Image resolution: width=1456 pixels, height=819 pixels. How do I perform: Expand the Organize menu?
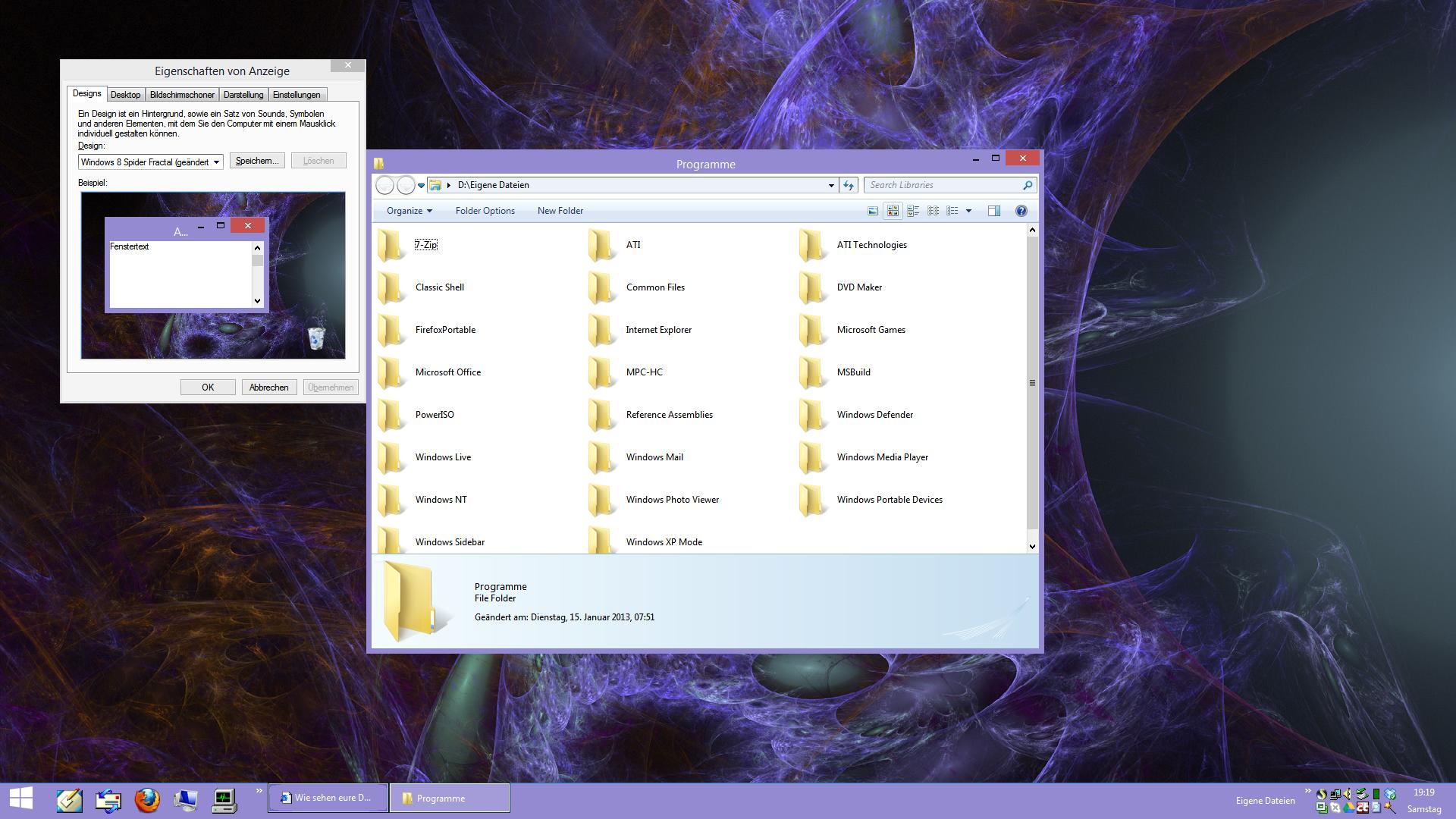[x=409, y=211]
